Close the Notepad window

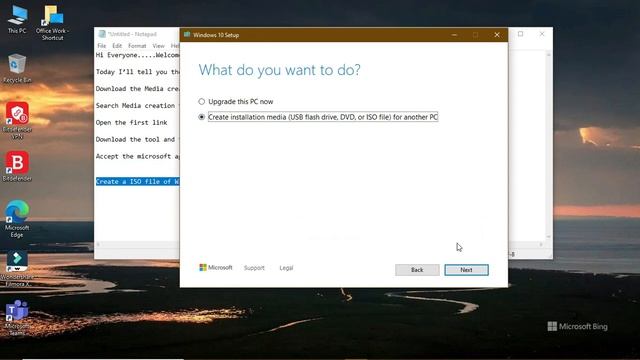542,34
